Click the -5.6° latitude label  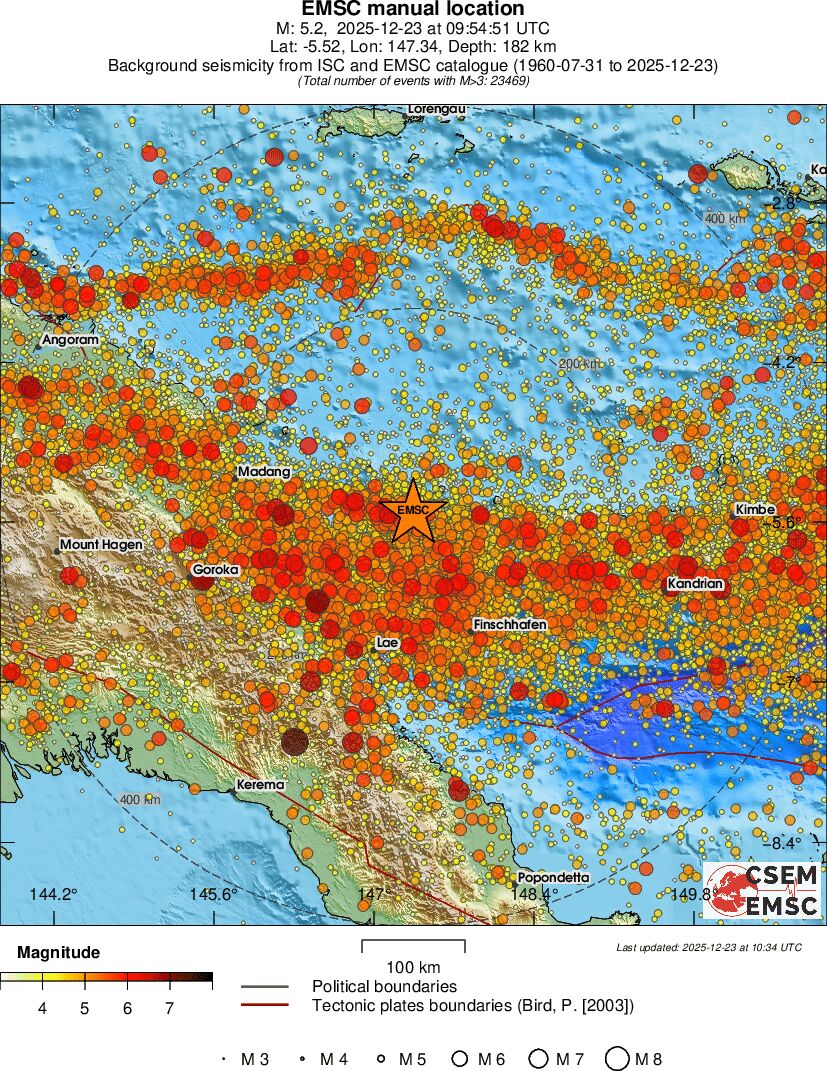click(783, 523)
